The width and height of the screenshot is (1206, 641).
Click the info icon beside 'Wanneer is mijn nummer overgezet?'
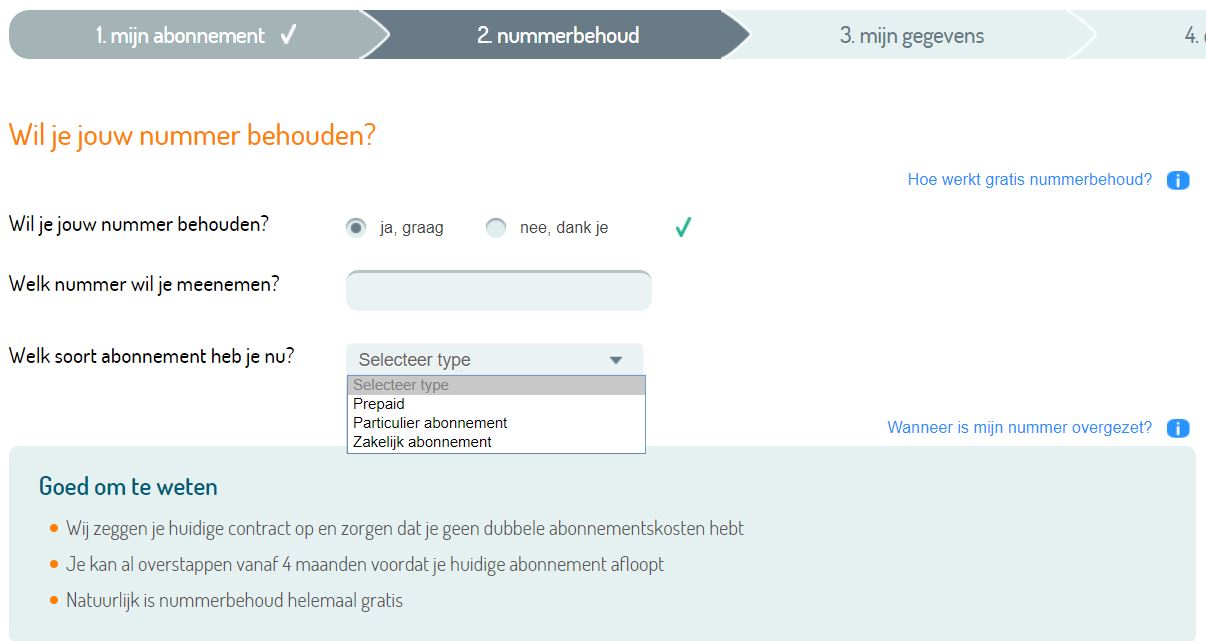pos(1177,427)
